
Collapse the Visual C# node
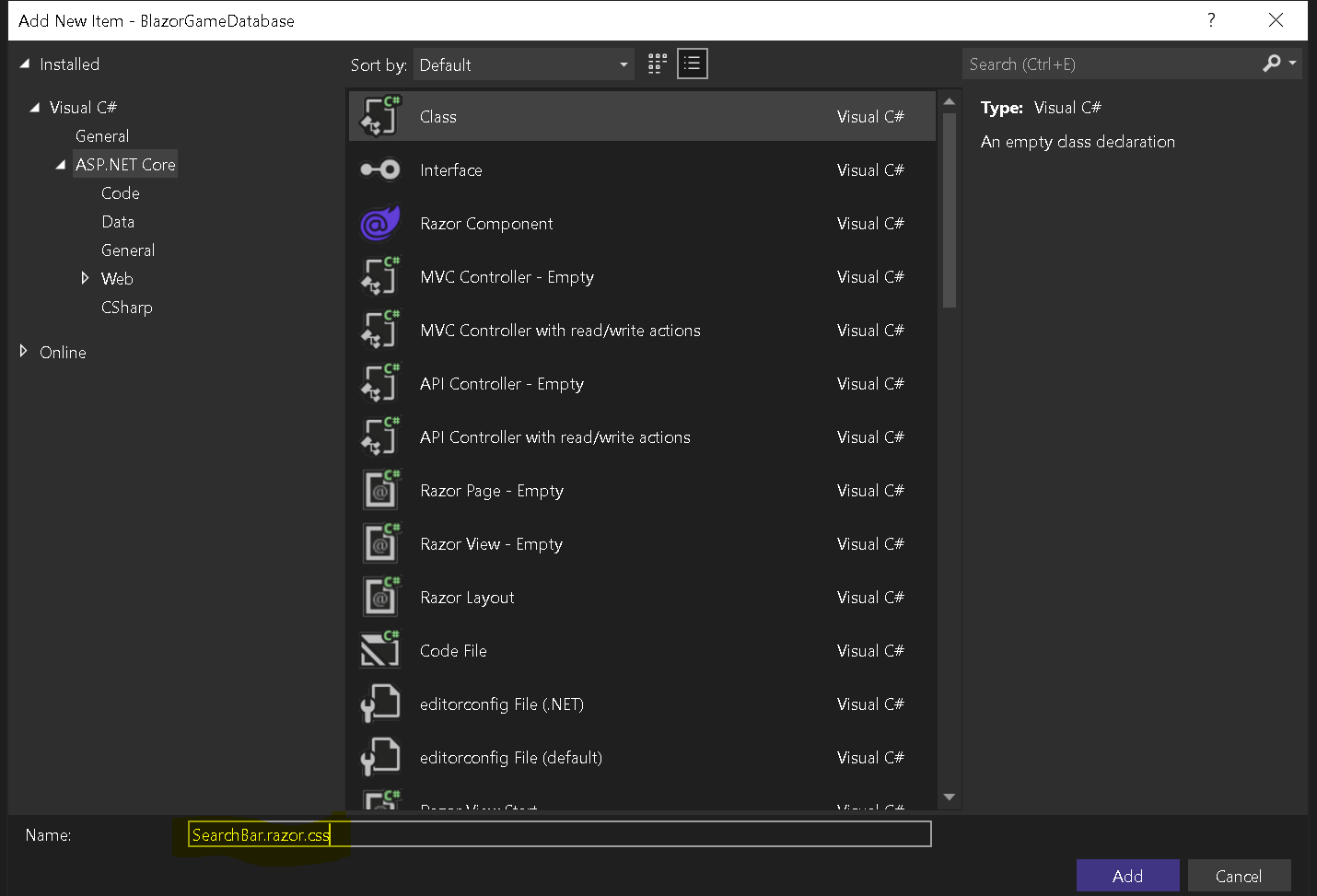(35, 107)
